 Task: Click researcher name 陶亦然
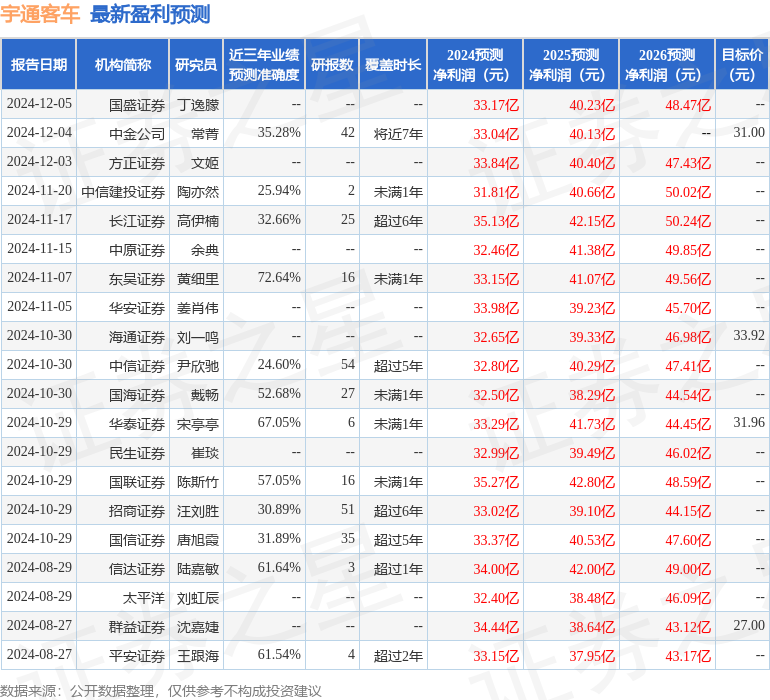coord(198,192)
